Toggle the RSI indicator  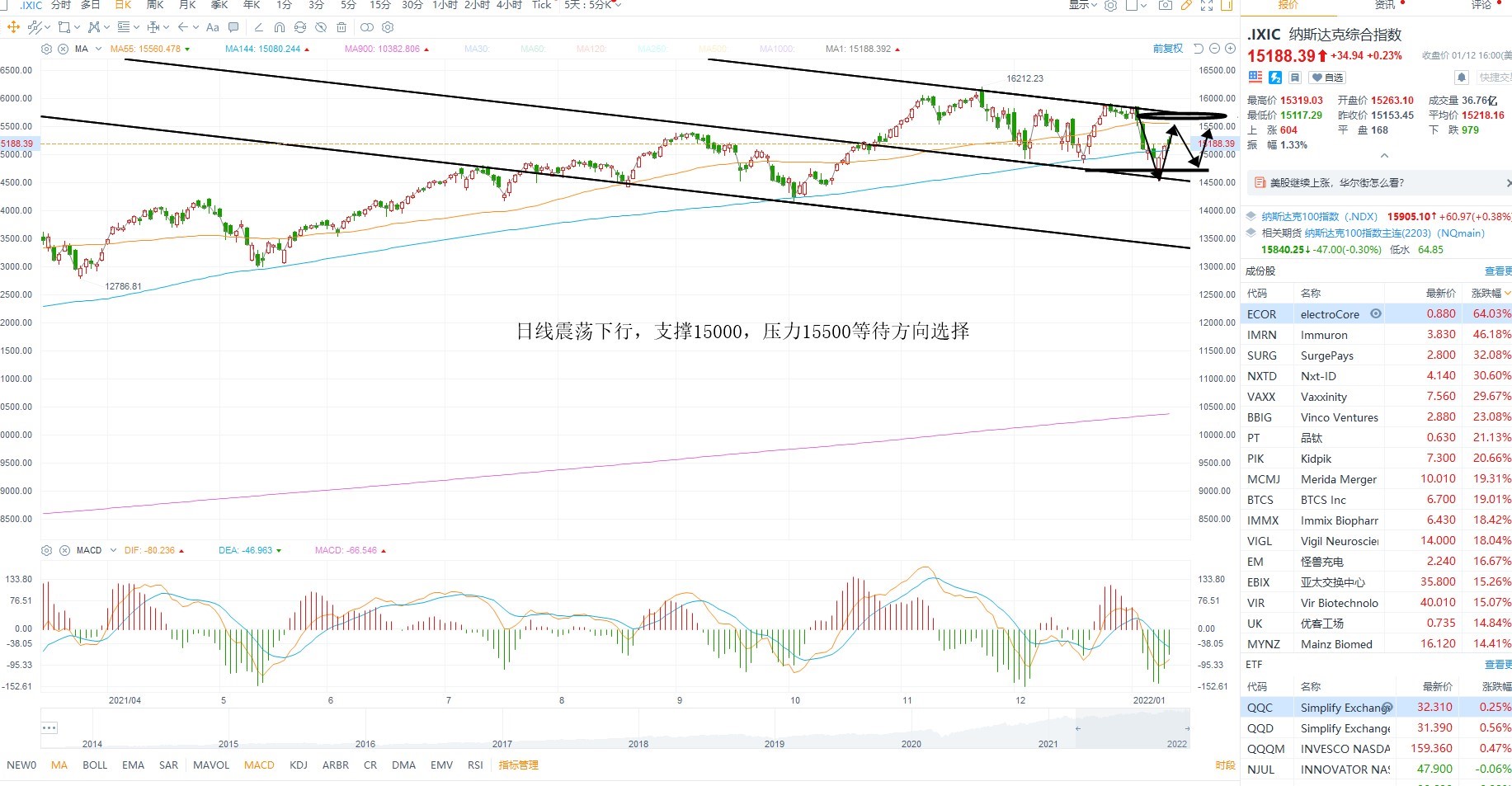coord(475,765)
